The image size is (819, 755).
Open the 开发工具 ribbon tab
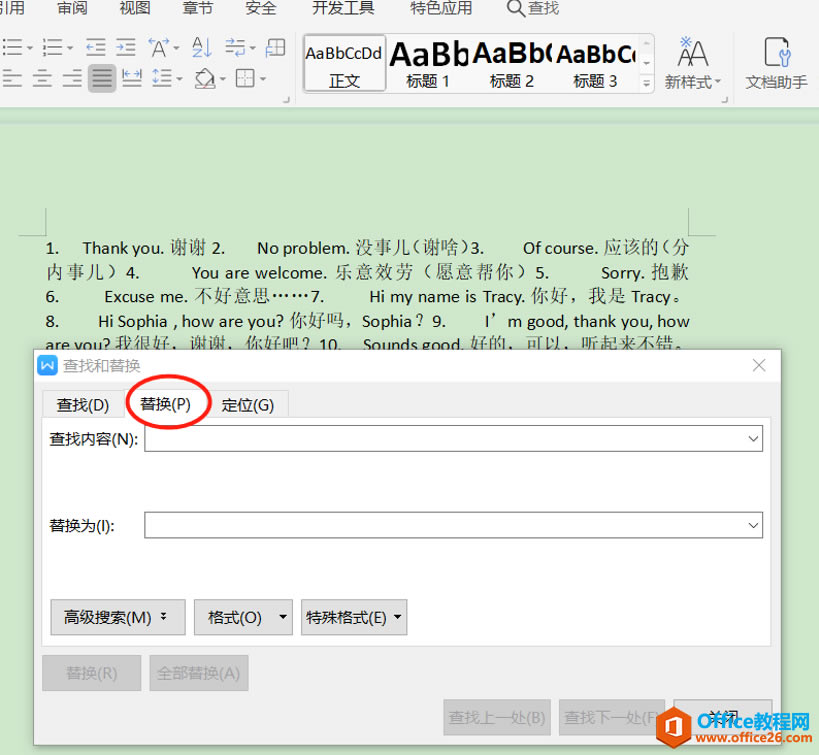(x=343, y=8)
